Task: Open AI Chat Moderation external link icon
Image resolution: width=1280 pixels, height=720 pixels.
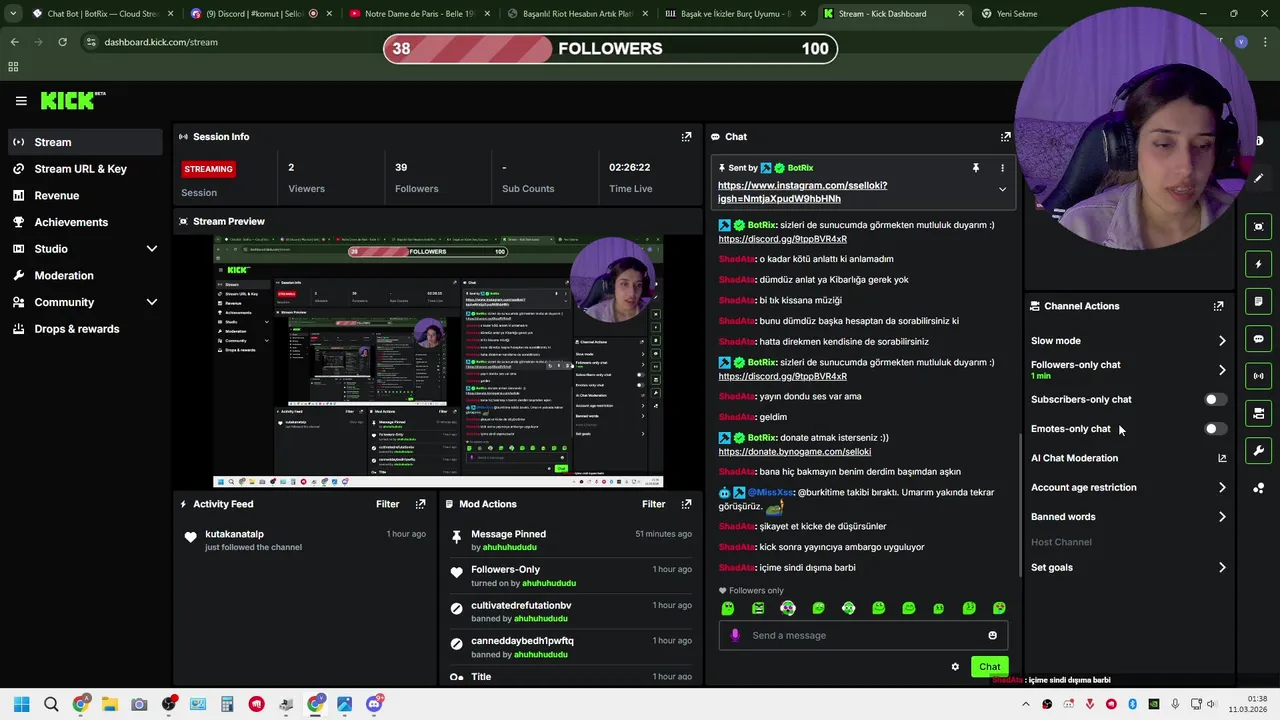Action: [1222, 458]
